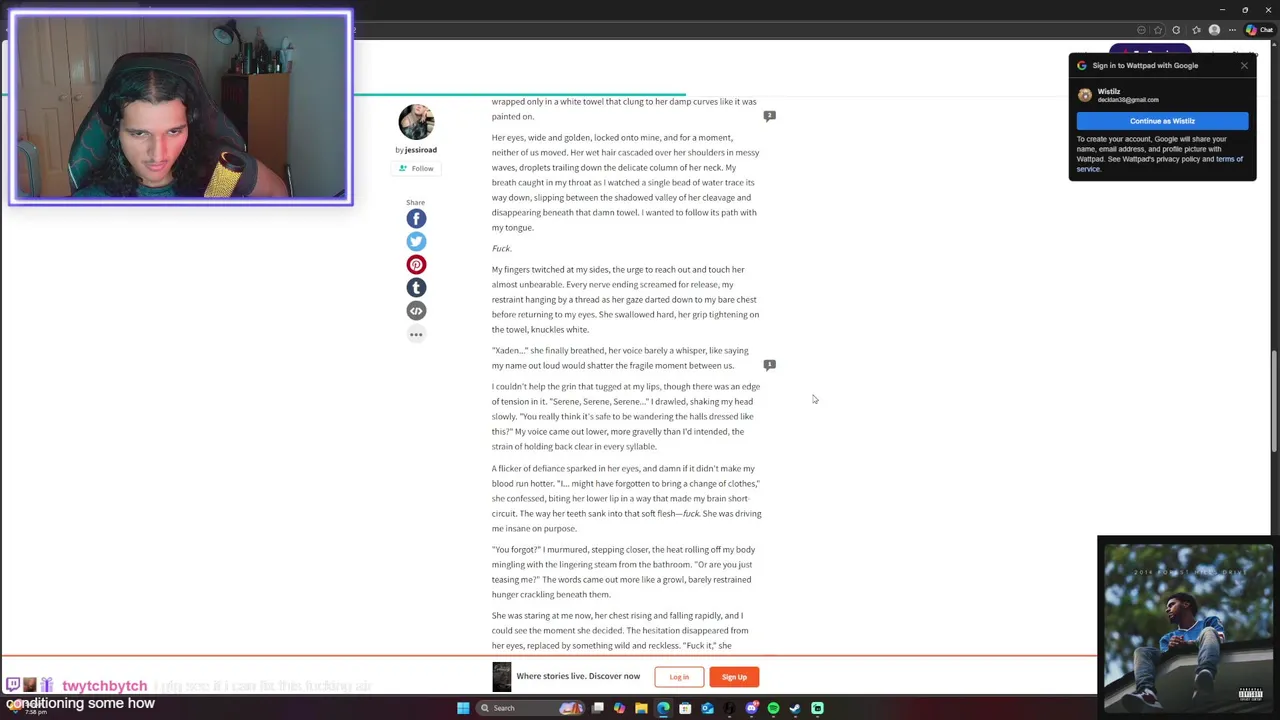Image resolution: width=1280 pixels, height=720 pixels.
Task: Open Copilot Chat in Edge toolbar
Action: [1259, 30]
